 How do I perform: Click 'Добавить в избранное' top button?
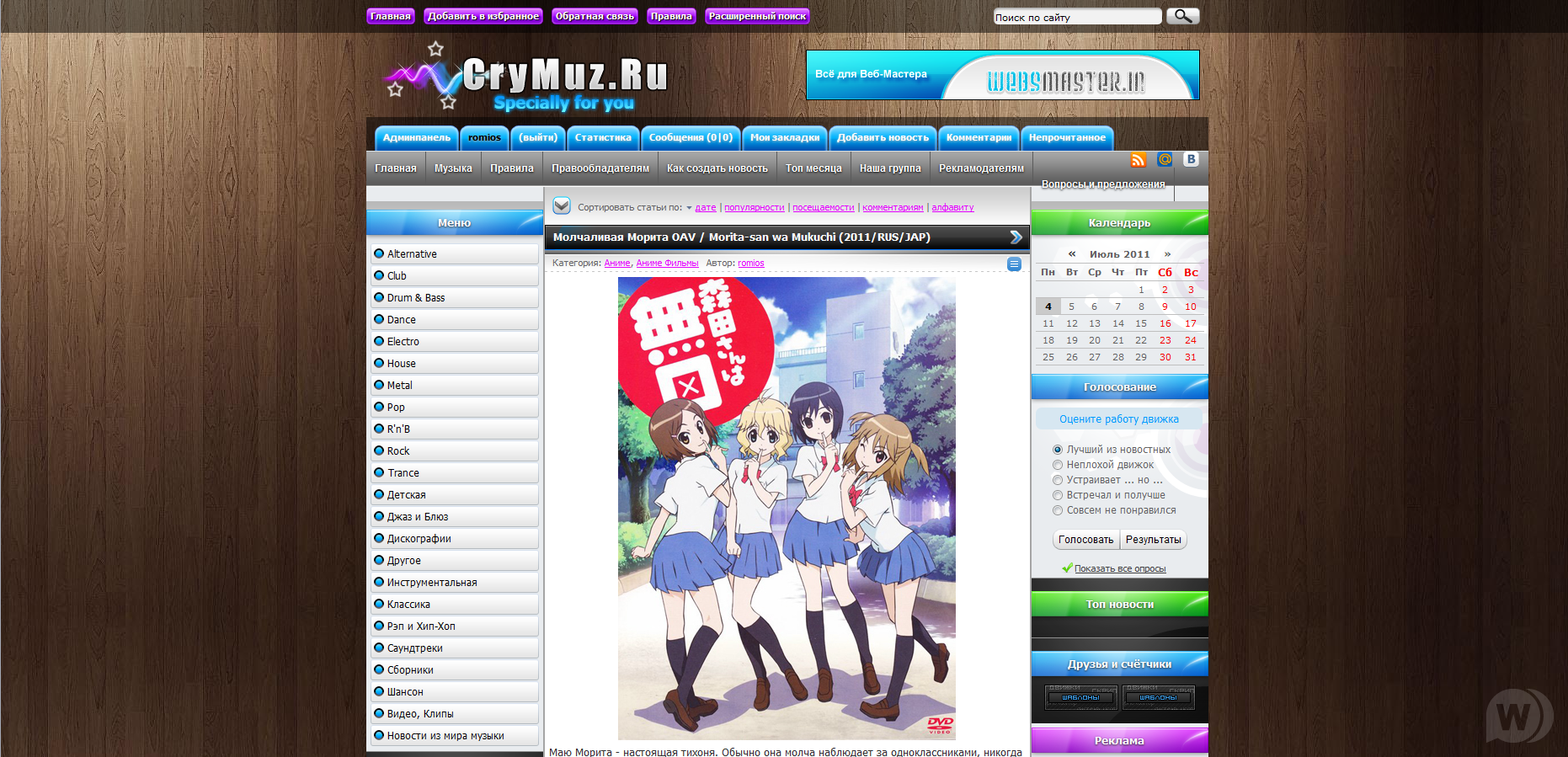click(x=483, y=16)
